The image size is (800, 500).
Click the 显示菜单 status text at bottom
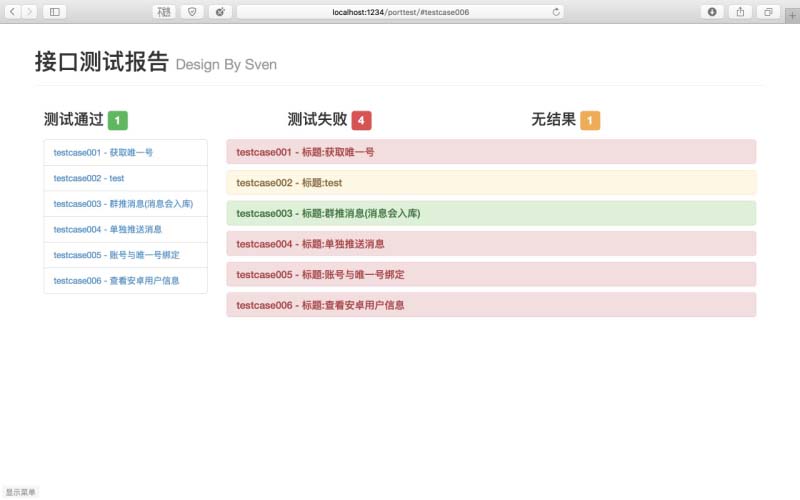pyautogui.click(x=20, y=492)
